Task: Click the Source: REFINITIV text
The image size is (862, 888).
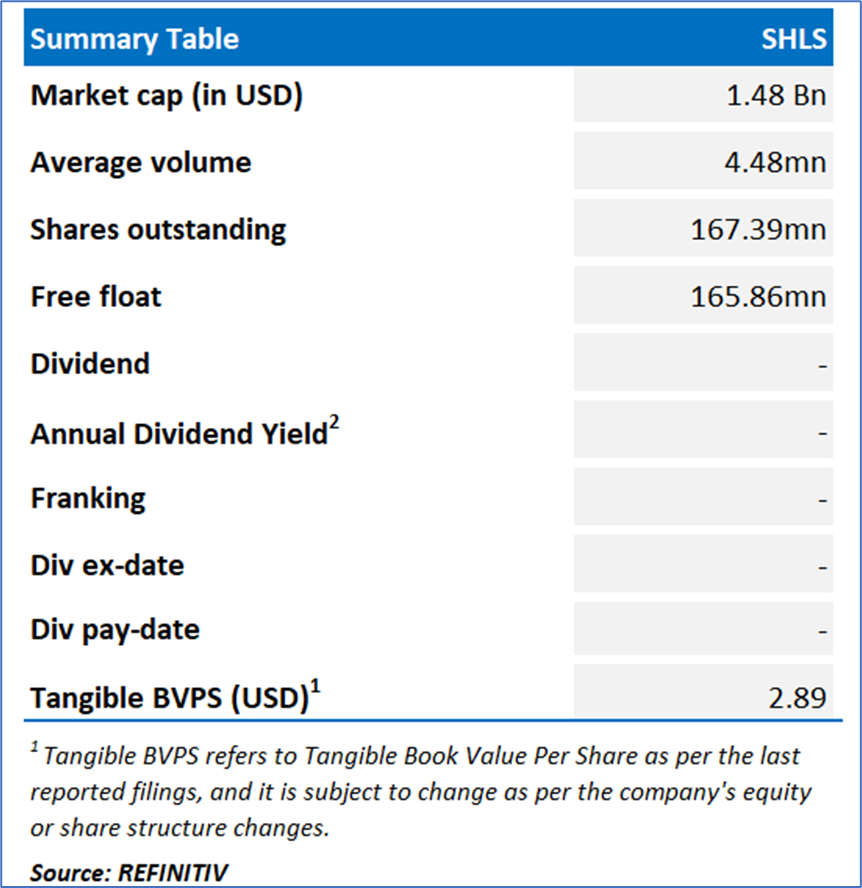Action: tap(128, 871)
